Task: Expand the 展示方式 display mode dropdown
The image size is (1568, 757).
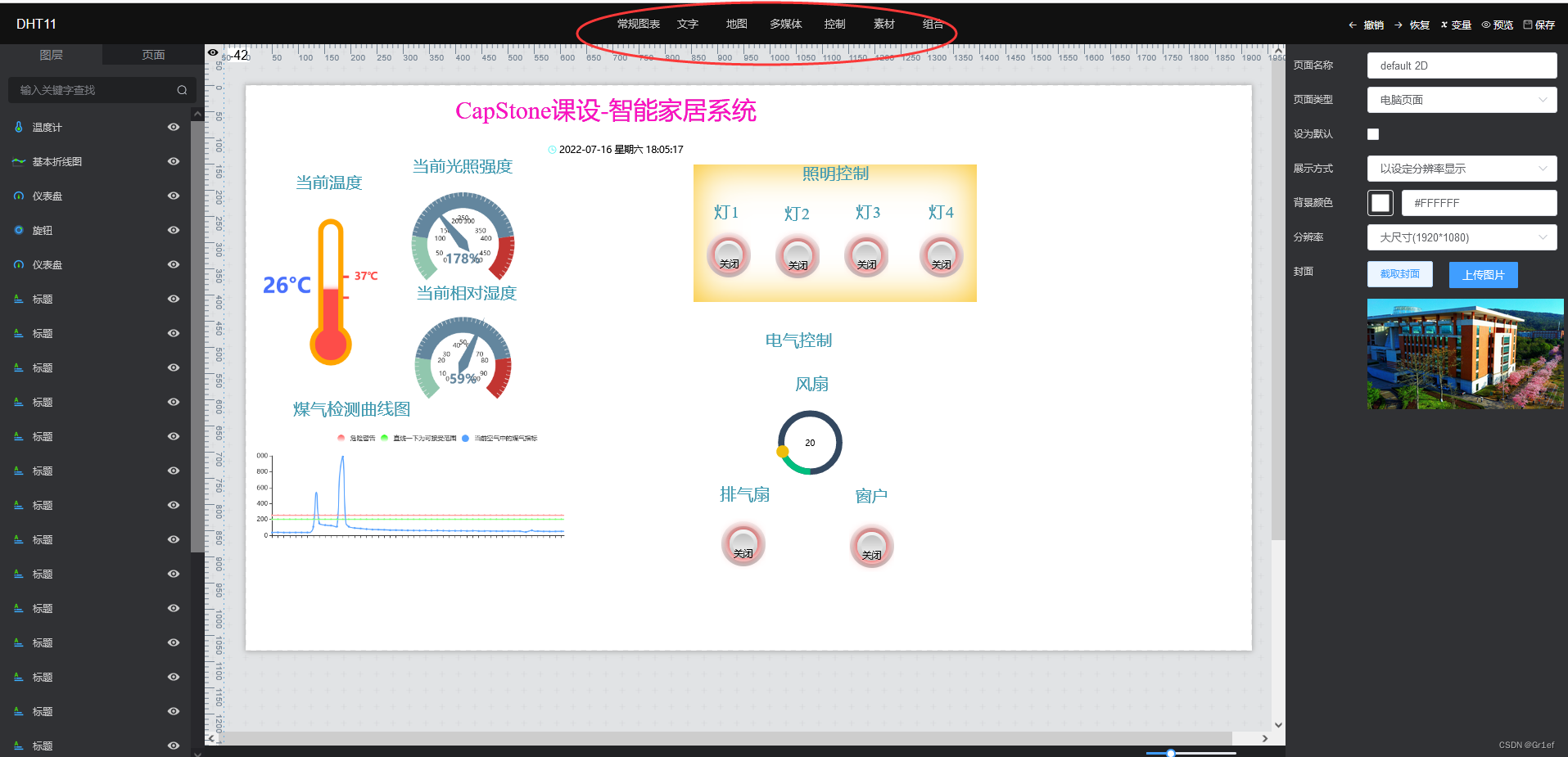Action: tap(1462, 169)
